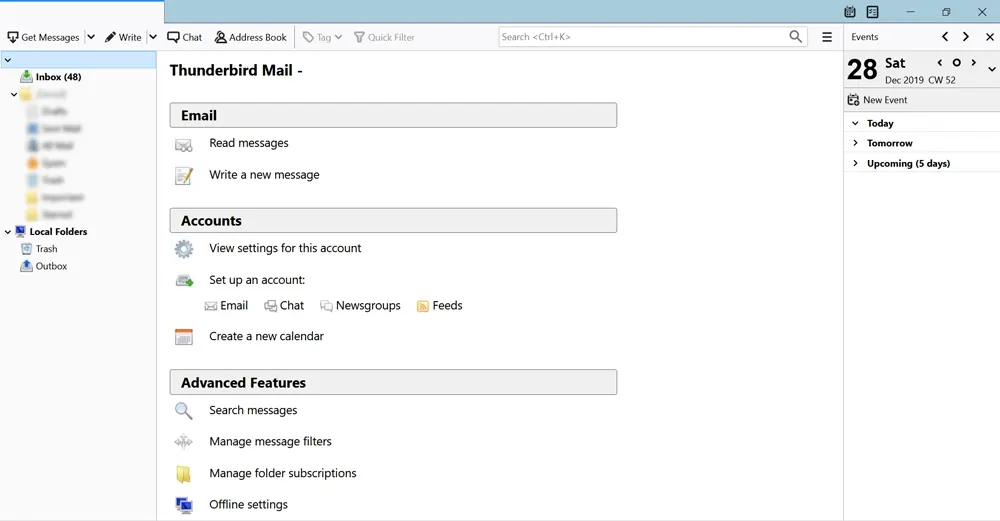This screenshot has width=1000, height=521.
Task: Set up a new Email account
Action: click(x=226, y=305)
